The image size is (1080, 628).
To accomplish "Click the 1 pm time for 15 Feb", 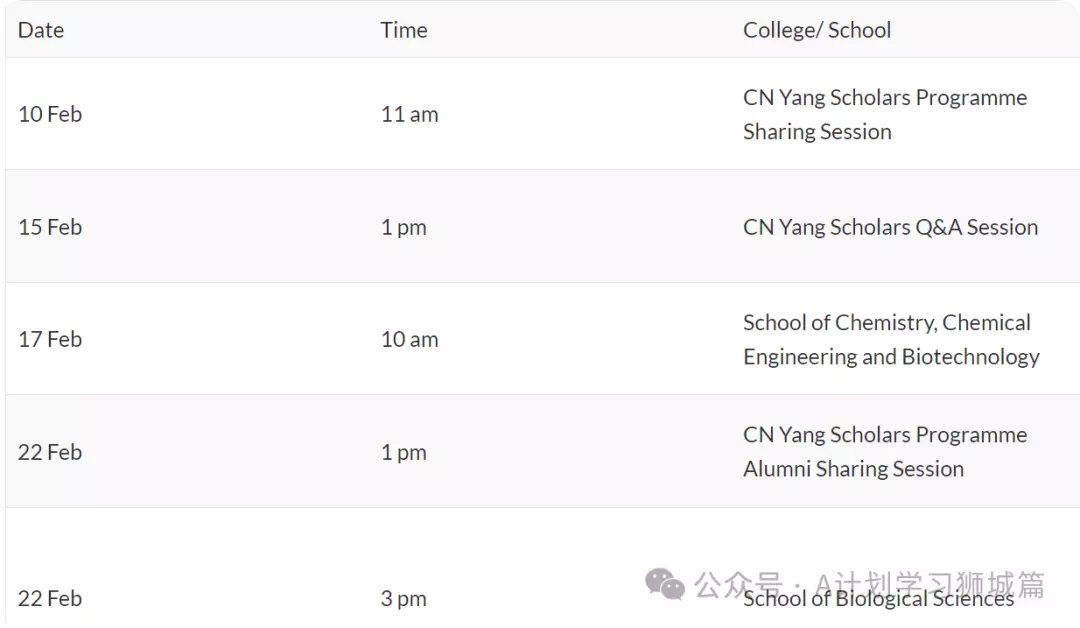I will (404, 227).
